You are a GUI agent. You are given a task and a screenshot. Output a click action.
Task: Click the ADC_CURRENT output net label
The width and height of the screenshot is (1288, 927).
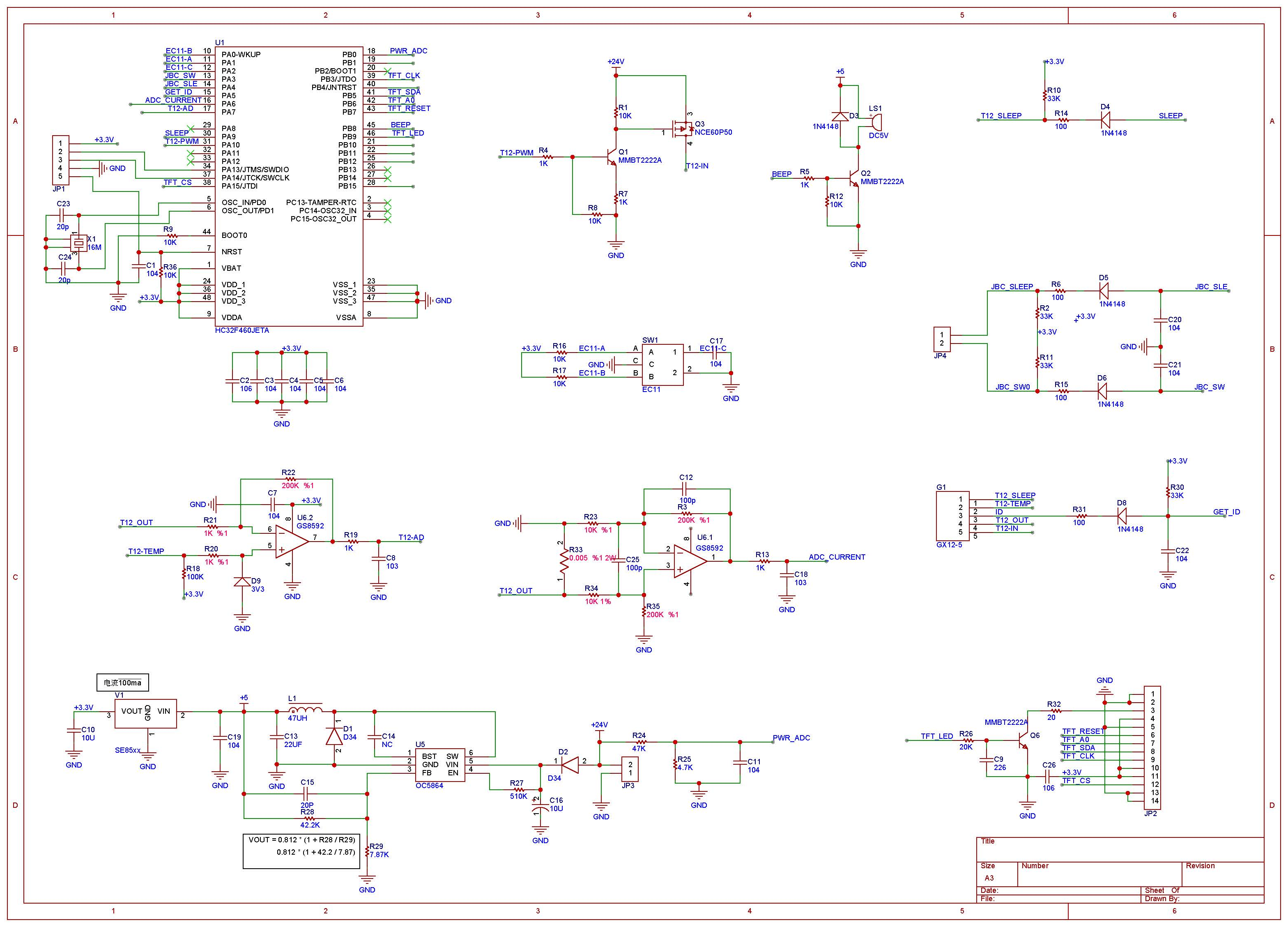tap(837, 557)
